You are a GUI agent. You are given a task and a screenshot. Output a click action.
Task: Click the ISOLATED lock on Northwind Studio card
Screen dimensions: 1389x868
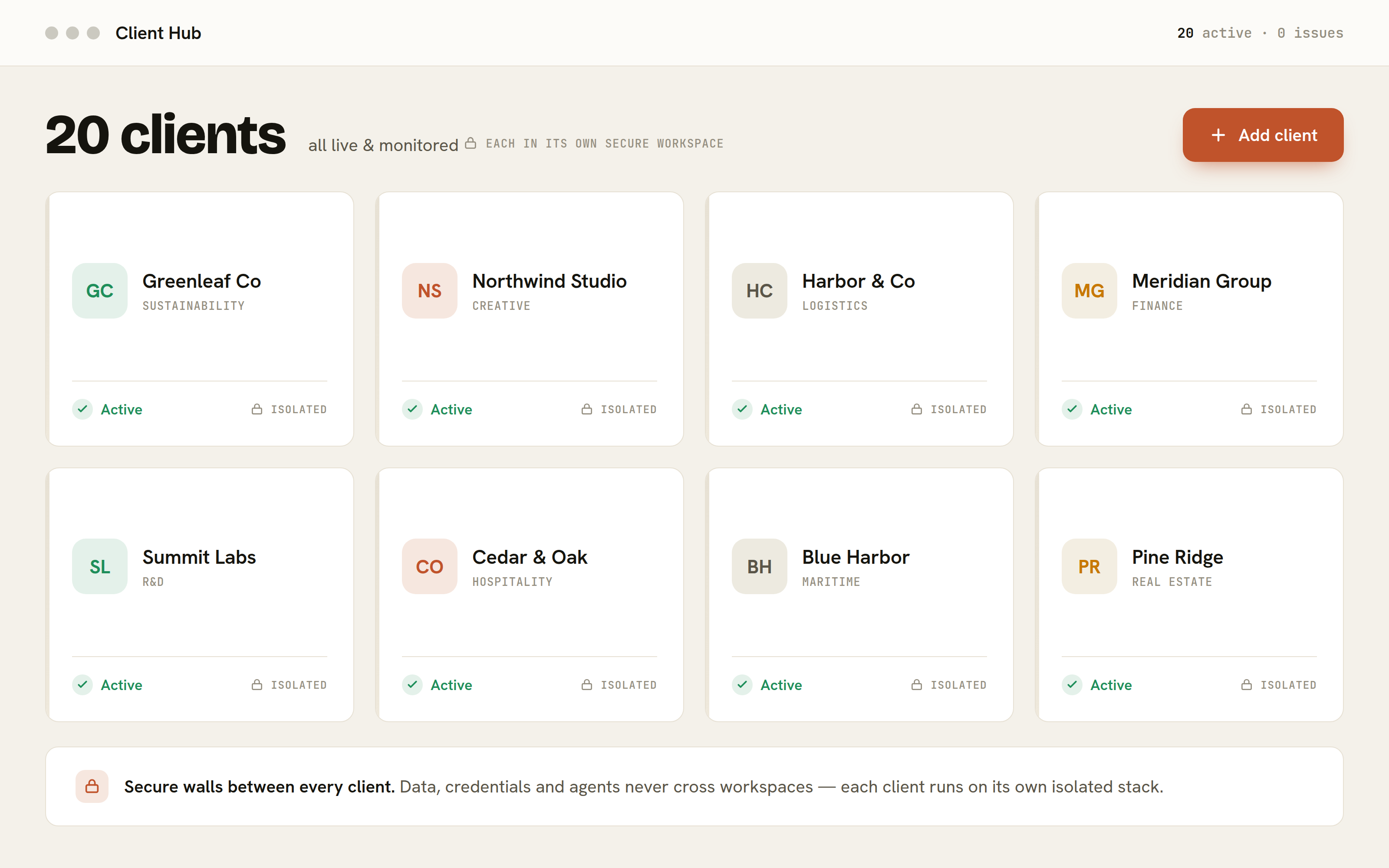point(586,409)
